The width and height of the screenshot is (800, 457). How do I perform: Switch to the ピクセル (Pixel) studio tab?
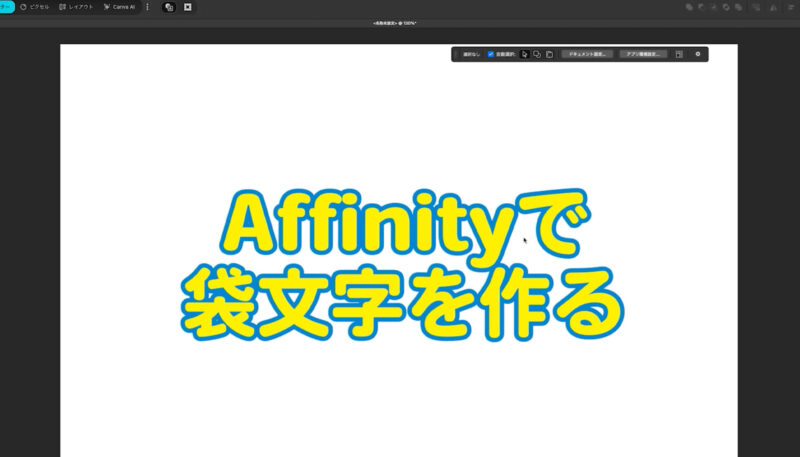pyautogui.click(x=35, y=7)
